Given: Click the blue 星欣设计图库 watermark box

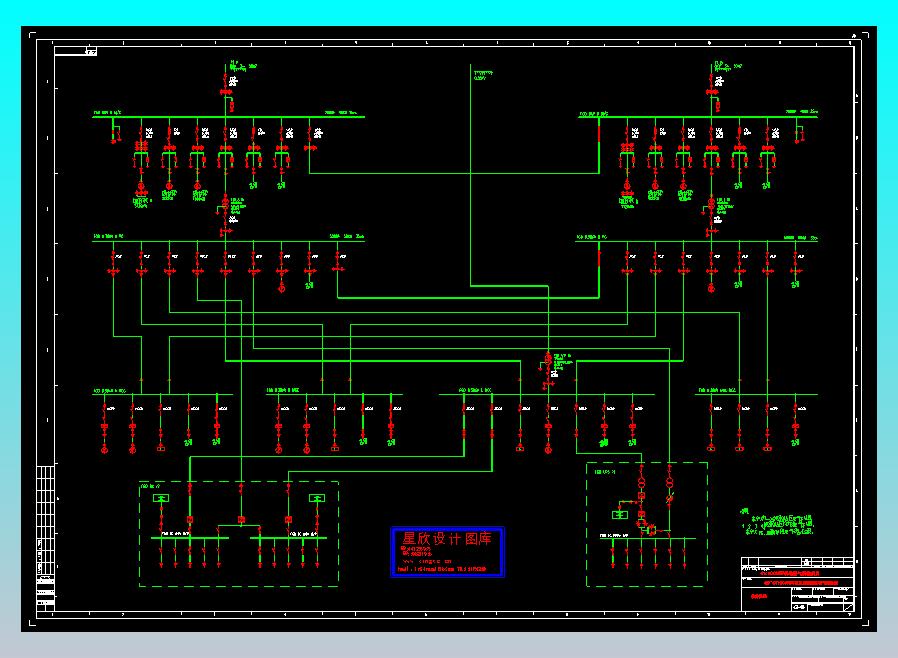Looking at the screenshot, I should 447,551.
